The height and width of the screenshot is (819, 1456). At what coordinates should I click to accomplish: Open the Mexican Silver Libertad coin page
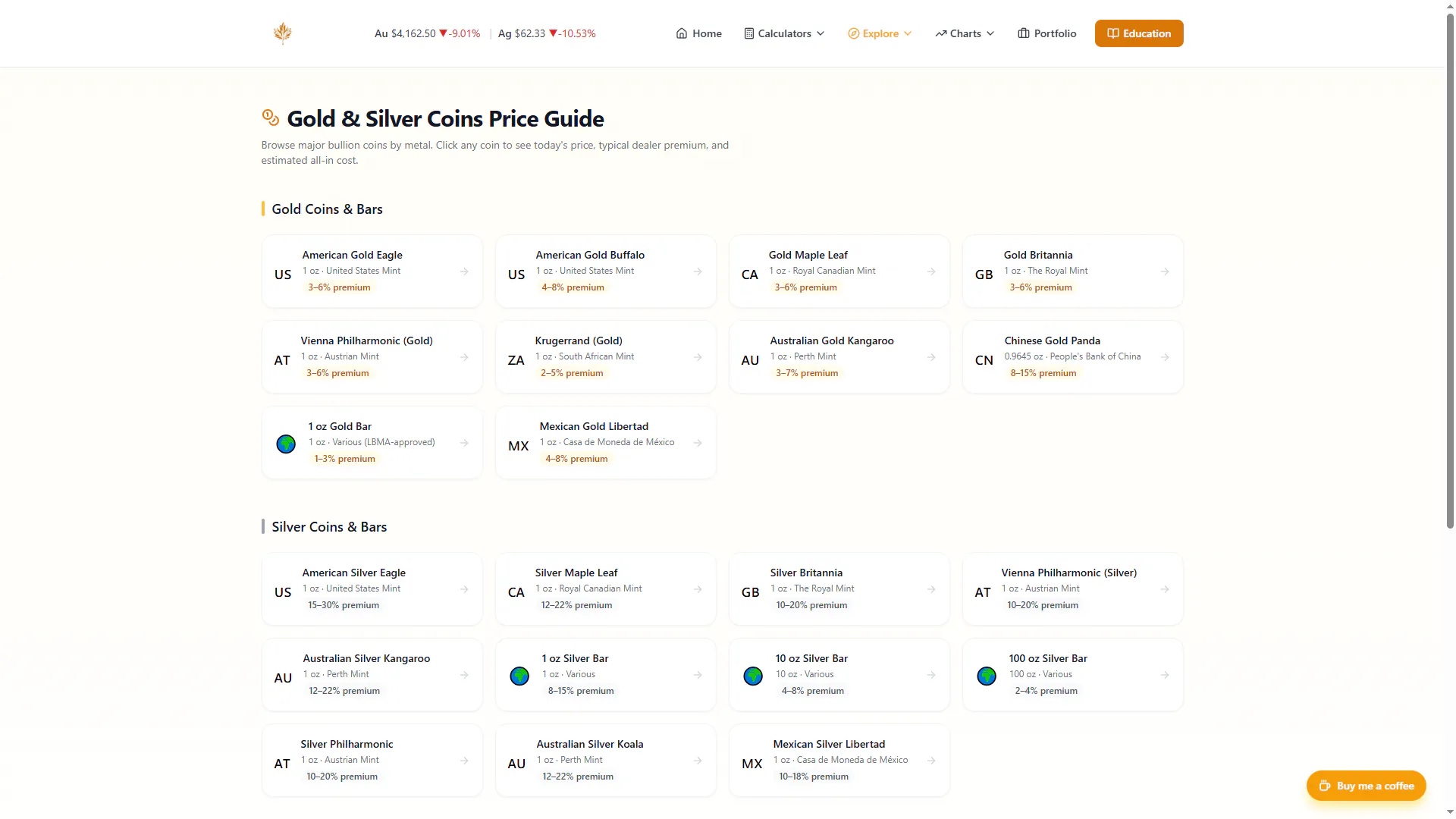pos(839,761)
